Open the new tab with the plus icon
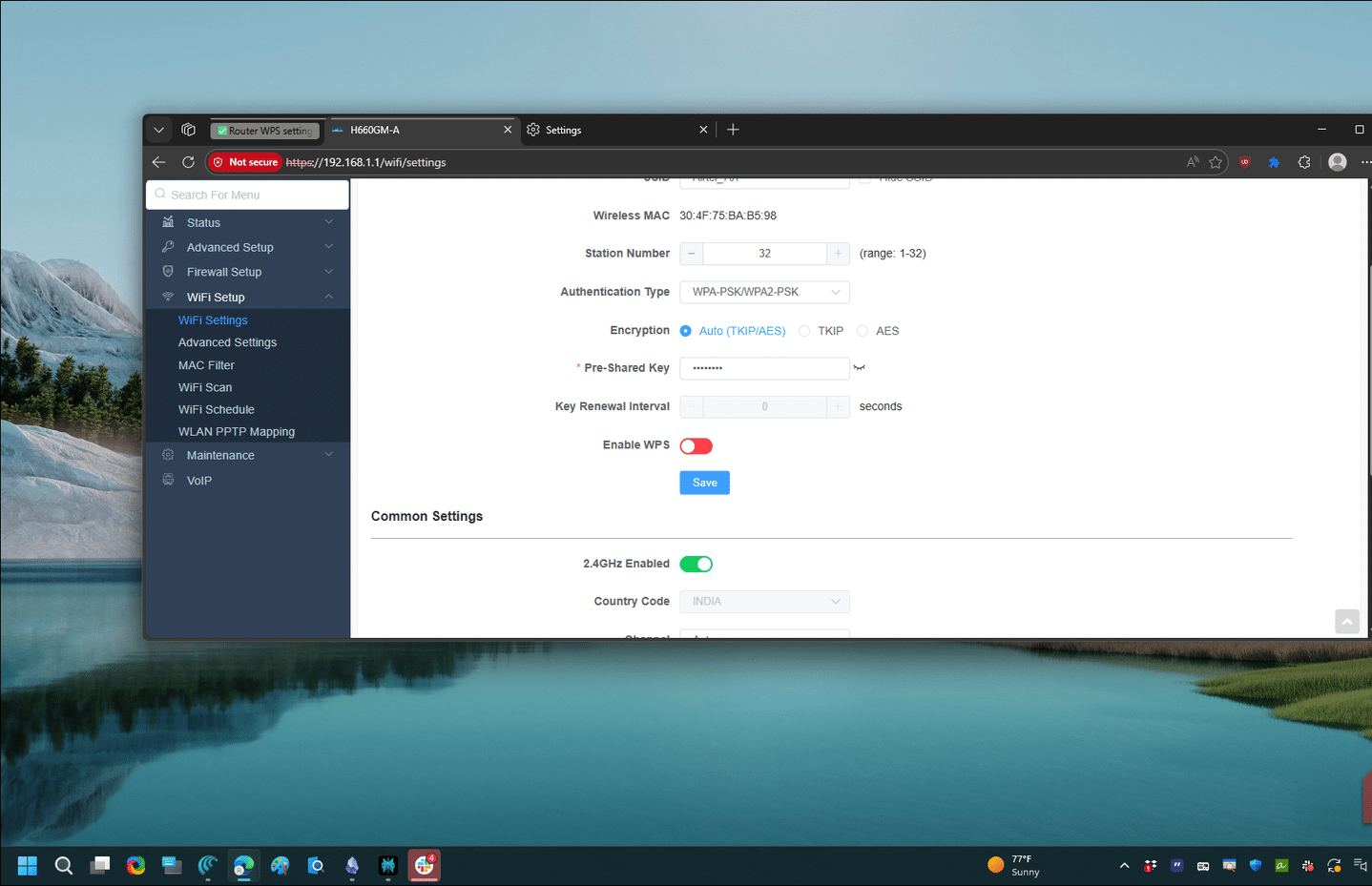Screen dimensions: 1372x886 point(733,130)
